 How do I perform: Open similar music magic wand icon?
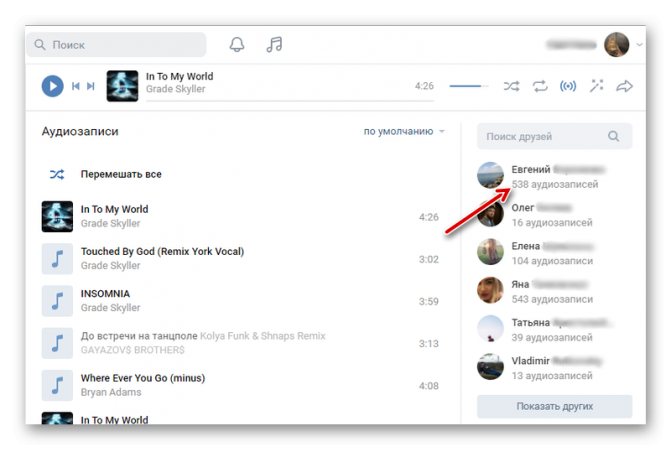coord(597,86)
